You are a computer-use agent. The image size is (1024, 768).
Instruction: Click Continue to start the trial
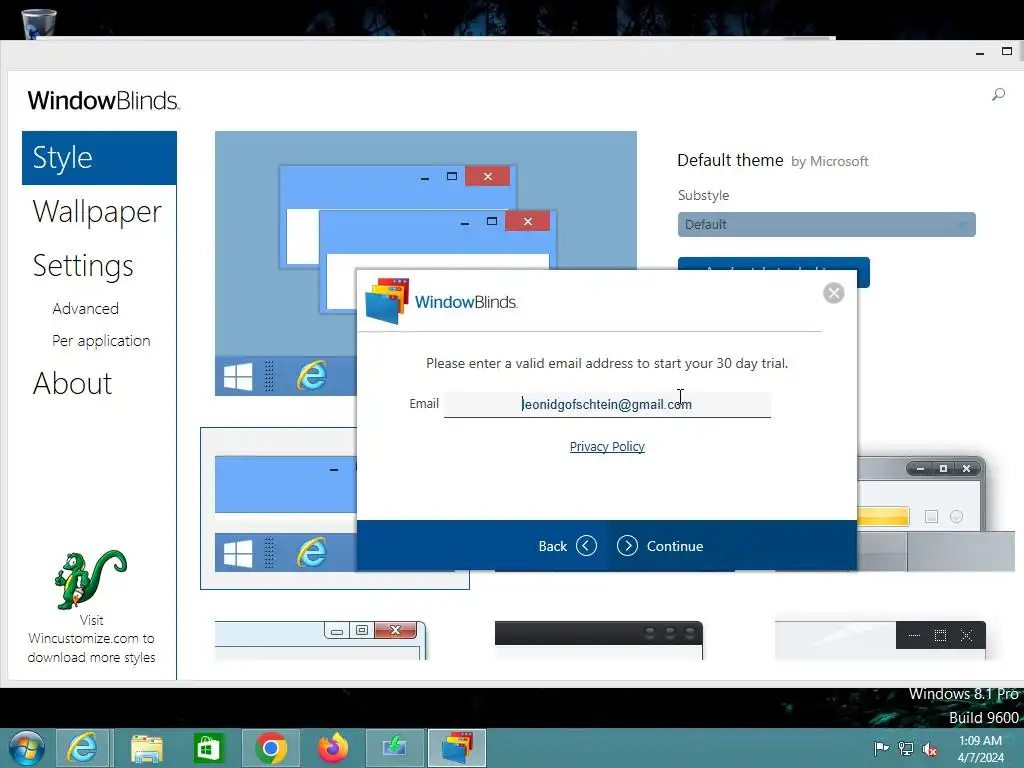coord(660,546)
